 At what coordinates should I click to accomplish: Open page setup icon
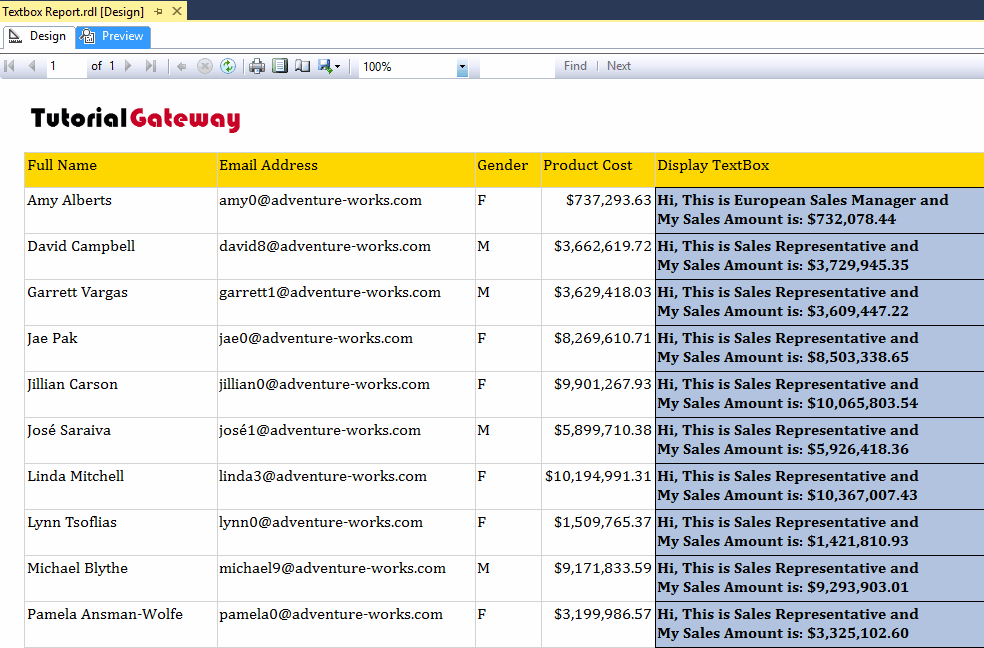pyautogui.click(x=302, y=66)
